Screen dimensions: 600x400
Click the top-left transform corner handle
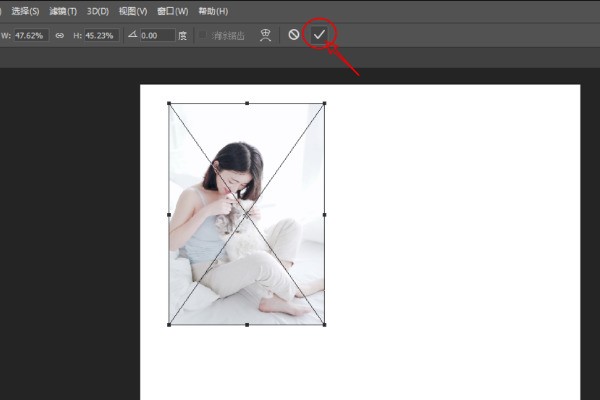tap(169, 103)
